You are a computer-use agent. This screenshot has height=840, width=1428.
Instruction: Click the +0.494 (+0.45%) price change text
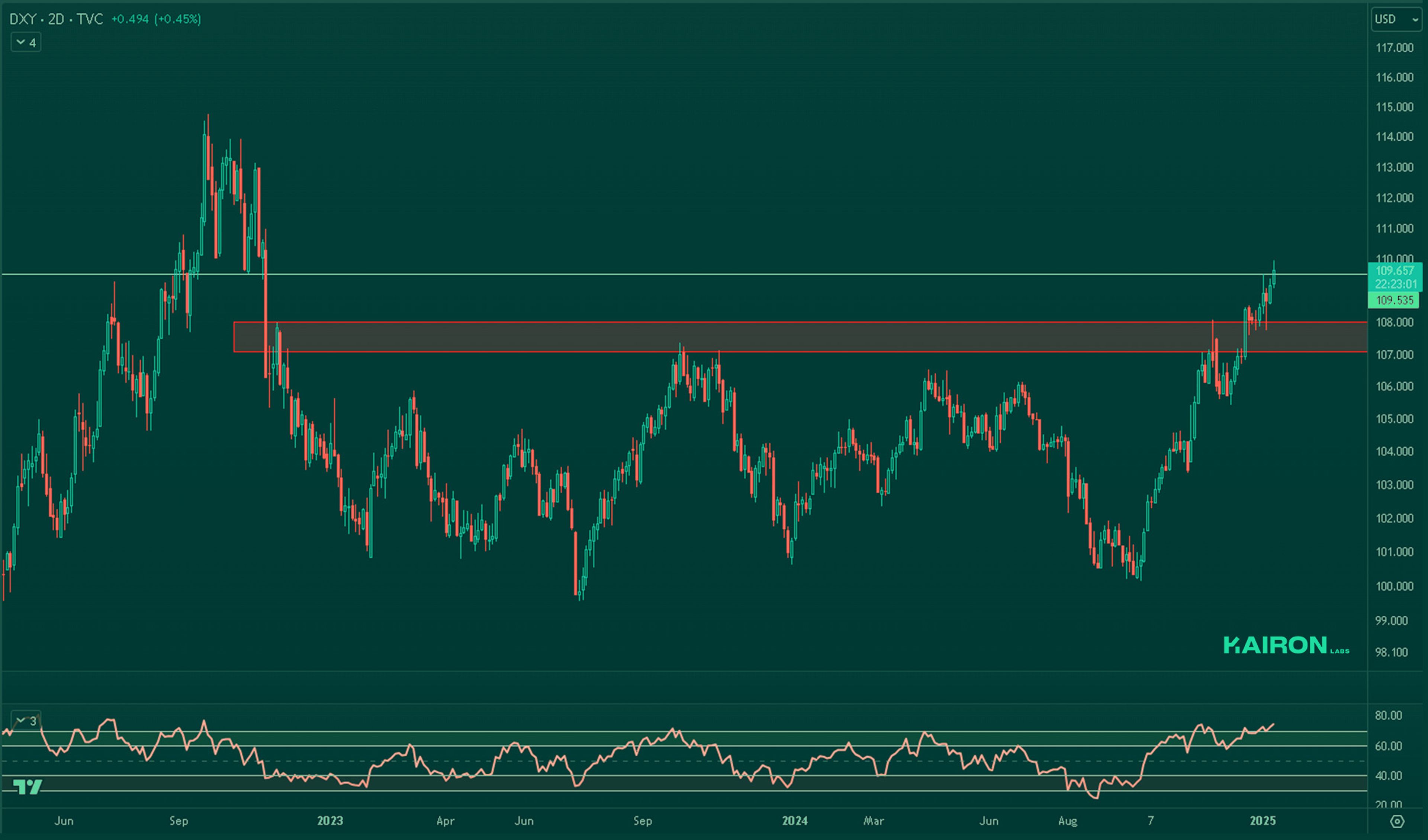(x=156, y=19)
